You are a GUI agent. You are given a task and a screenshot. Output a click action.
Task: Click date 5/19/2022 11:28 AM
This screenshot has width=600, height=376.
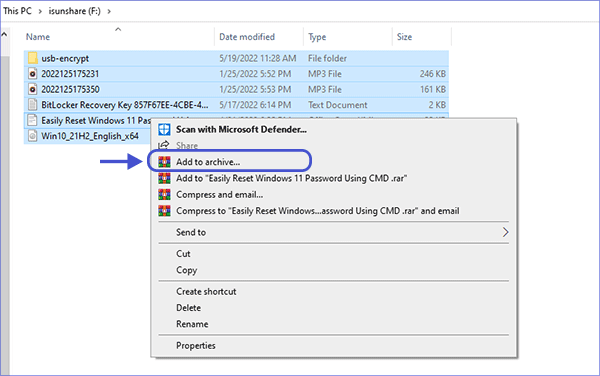coord(258,58)
